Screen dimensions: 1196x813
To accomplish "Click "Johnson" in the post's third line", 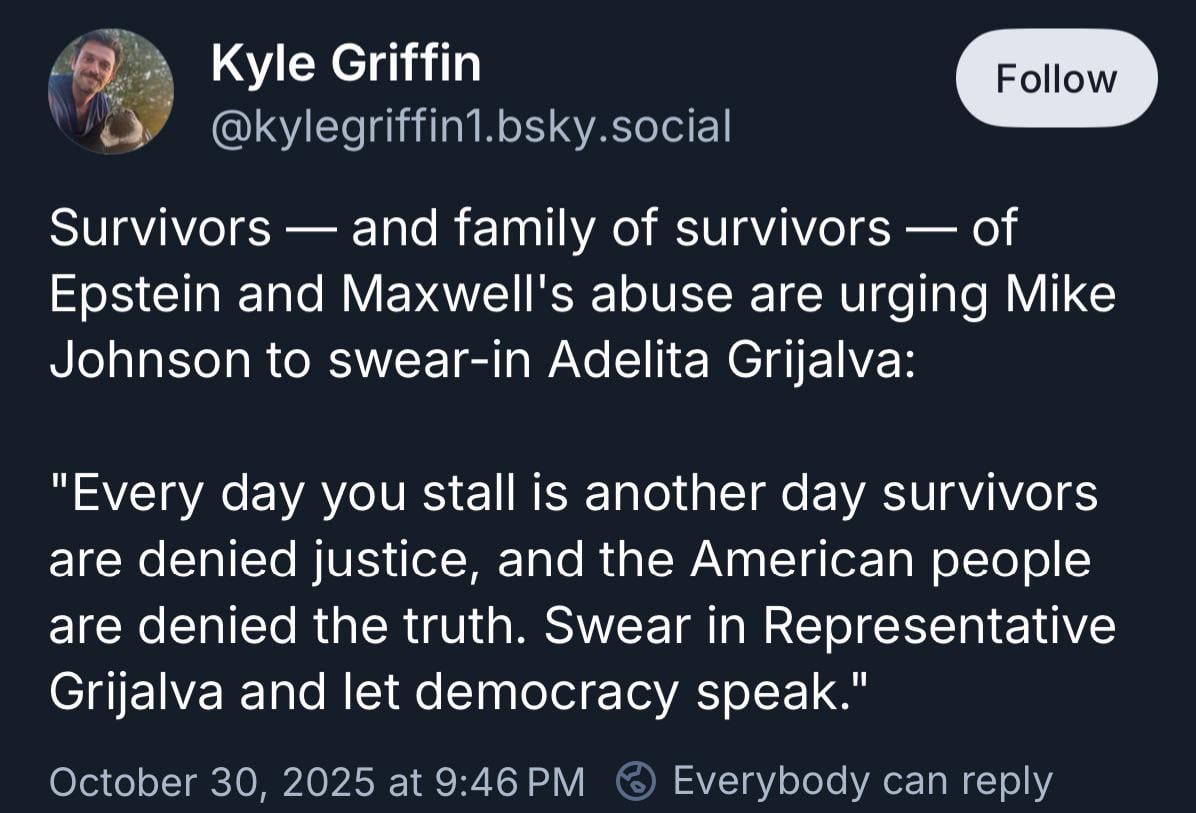I will click(149, 361).
